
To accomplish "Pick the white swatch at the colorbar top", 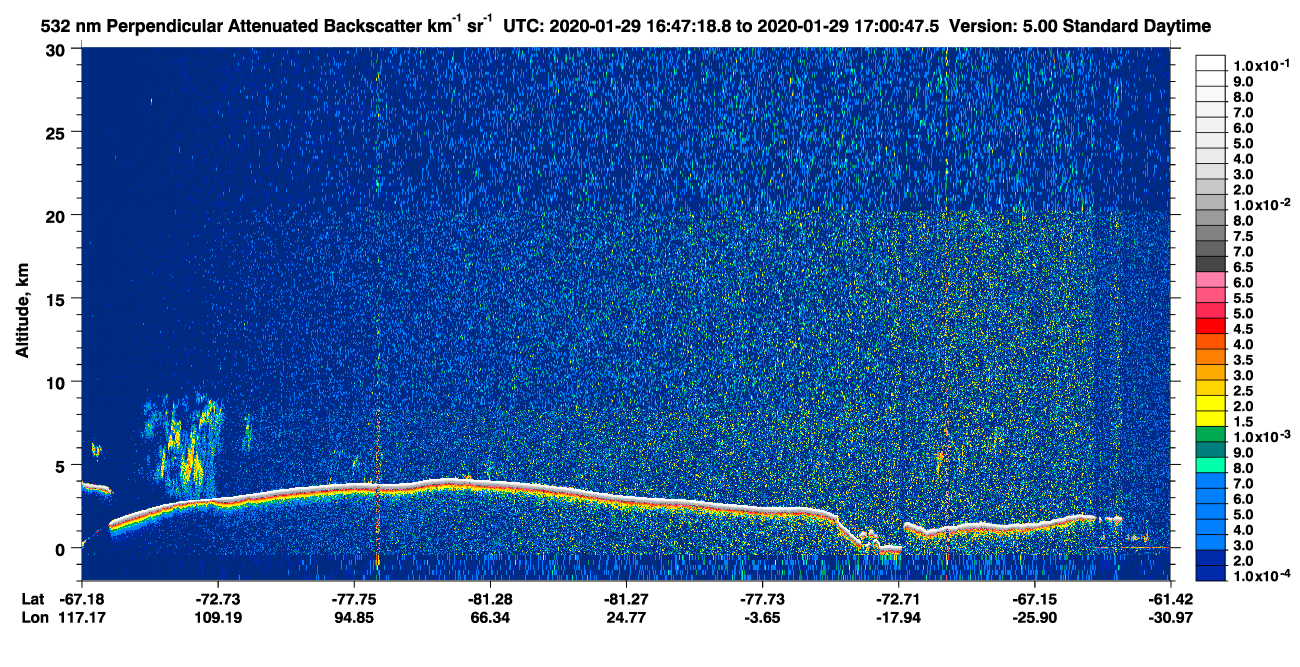I will point(1211,62).
